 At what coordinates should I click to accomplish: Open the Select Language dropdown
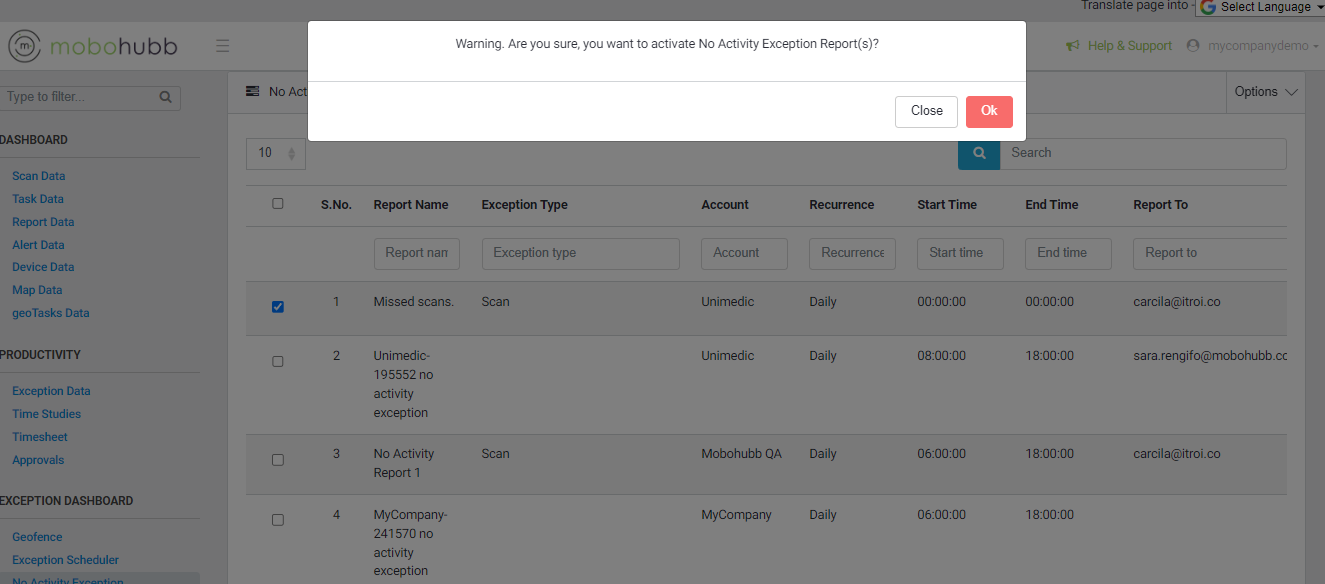[x=1265, y=7]
